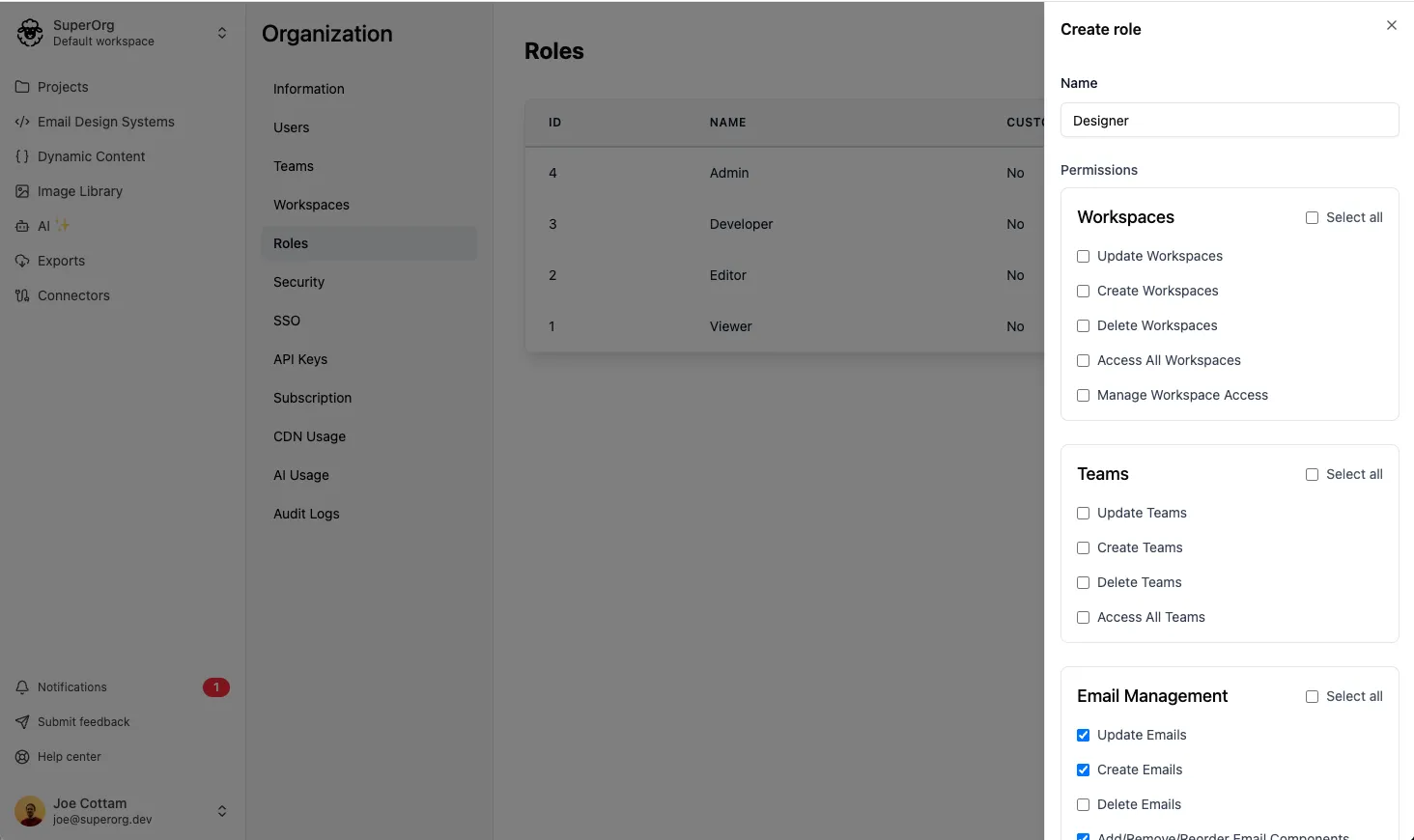Click Submit feedback in the sidebar
The height and width of the screenshot is (840, 1414).
coord(83,722)
